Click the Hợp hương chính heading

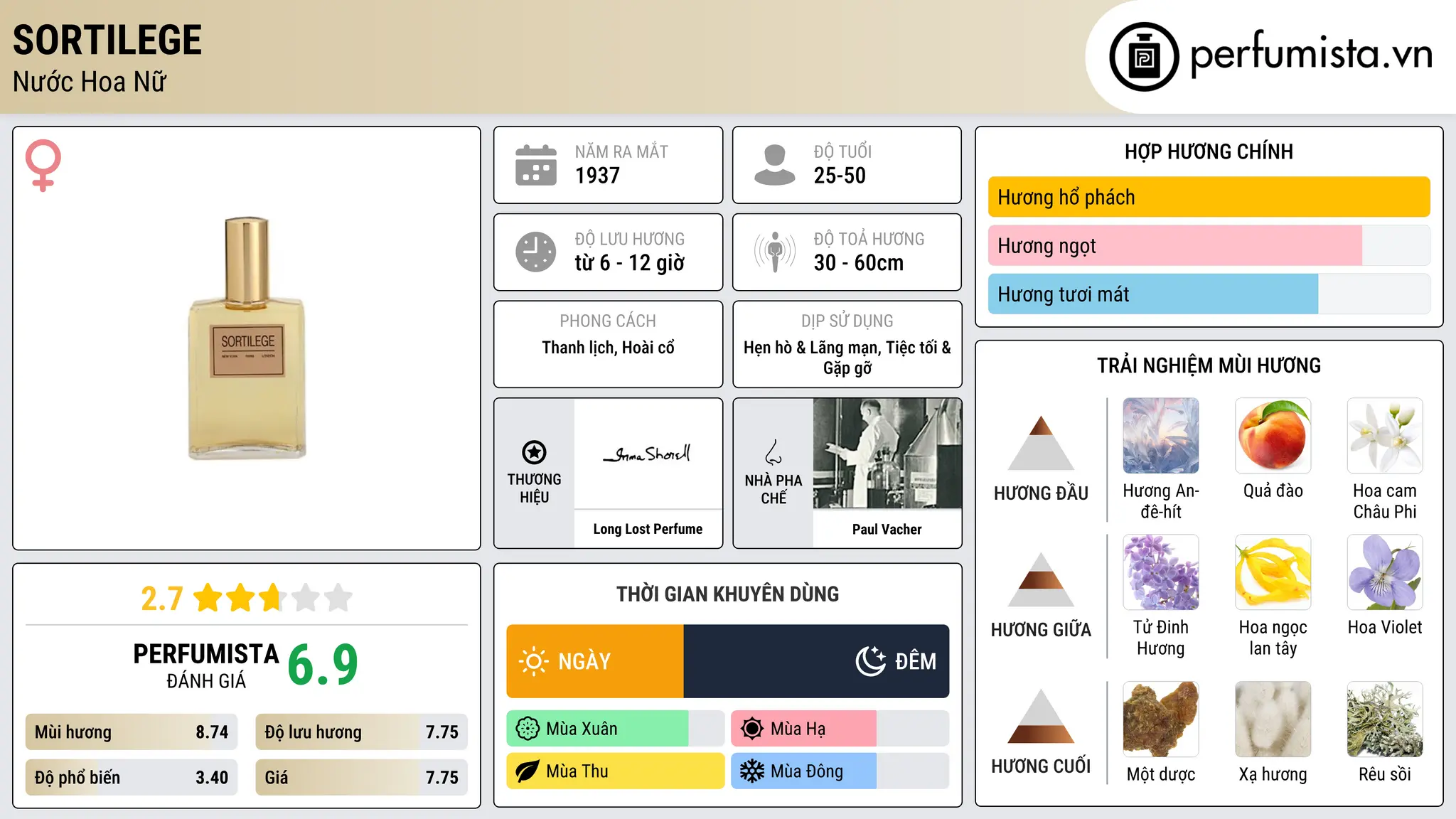[x=1209, y=151]
